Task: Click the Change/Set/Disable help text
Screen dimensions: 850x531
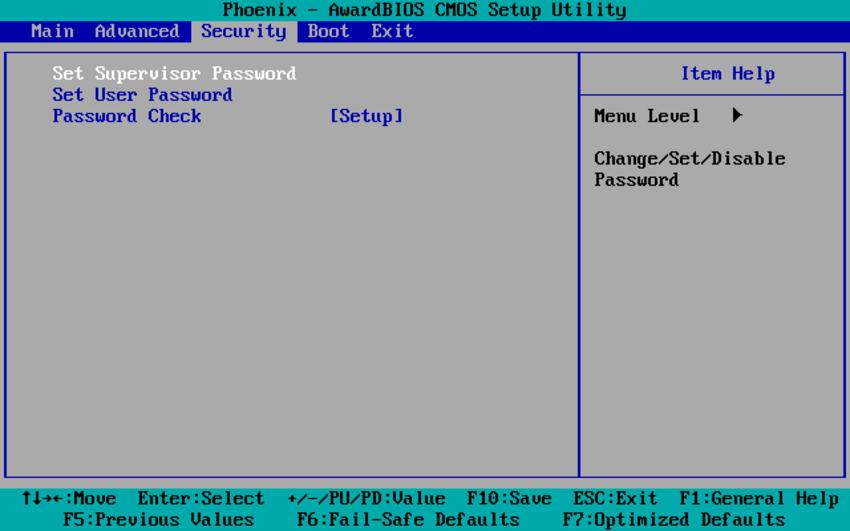Action: (x=690, y=169)
